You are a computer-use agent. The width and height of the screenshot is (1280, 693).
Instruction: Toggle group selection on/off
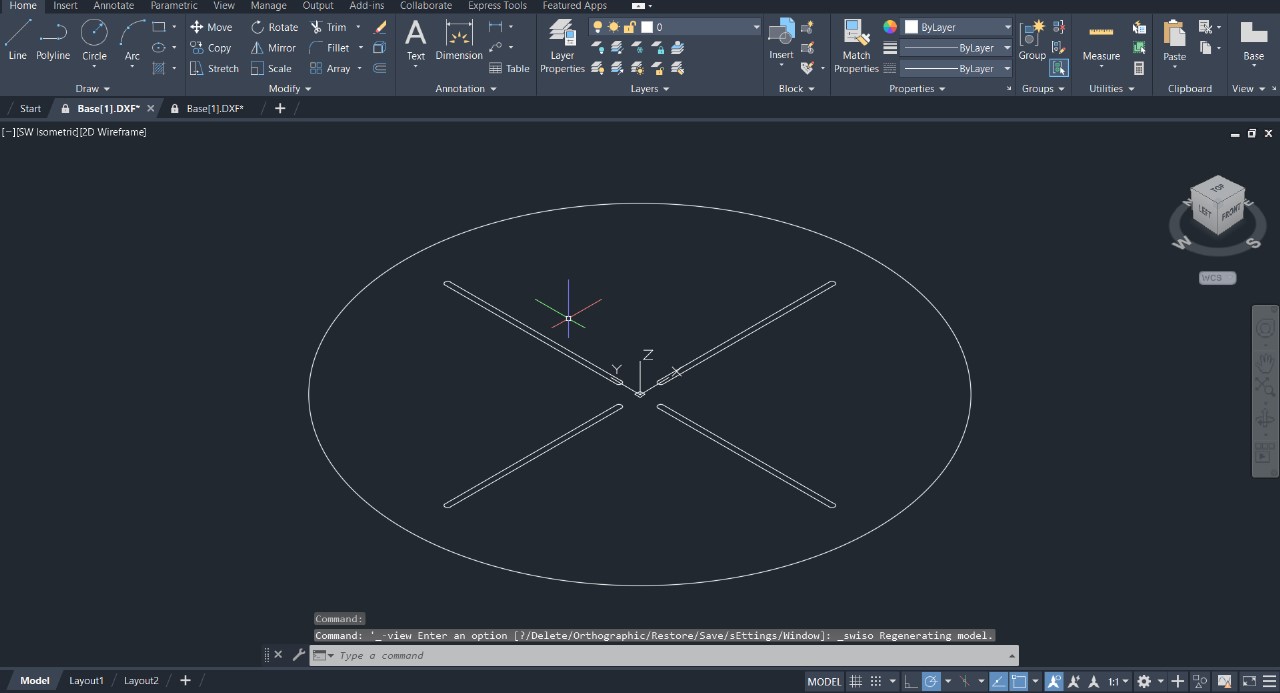[x=1059, y=69]
